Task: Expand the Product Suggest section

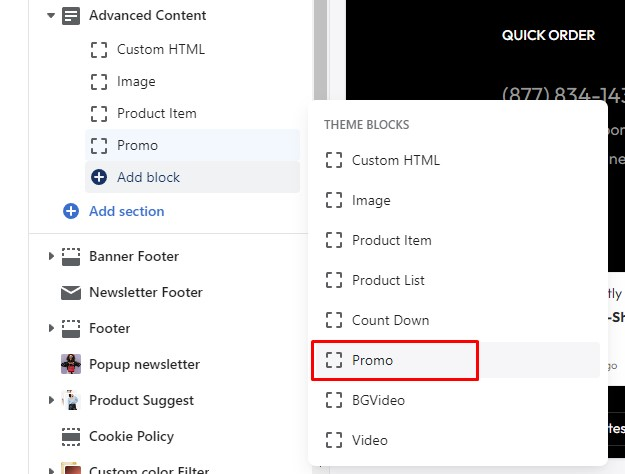Action: [51, 401]
